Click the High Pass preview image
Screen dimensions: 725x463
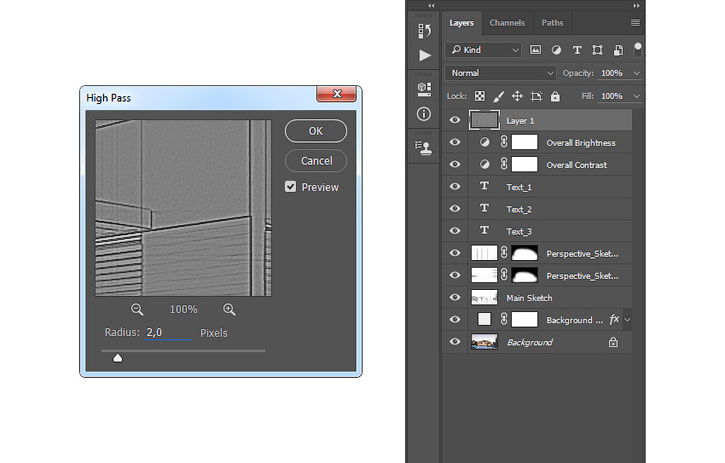pyautogui.click(x=183, y=208)
